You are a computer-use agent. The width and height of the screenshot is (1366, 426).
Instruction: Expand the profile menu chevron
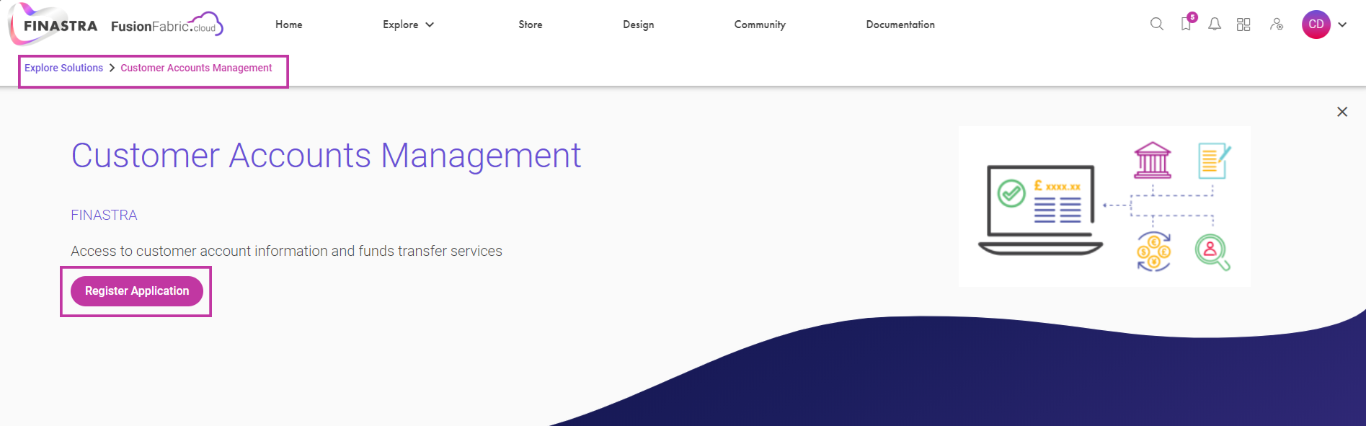1342,25
